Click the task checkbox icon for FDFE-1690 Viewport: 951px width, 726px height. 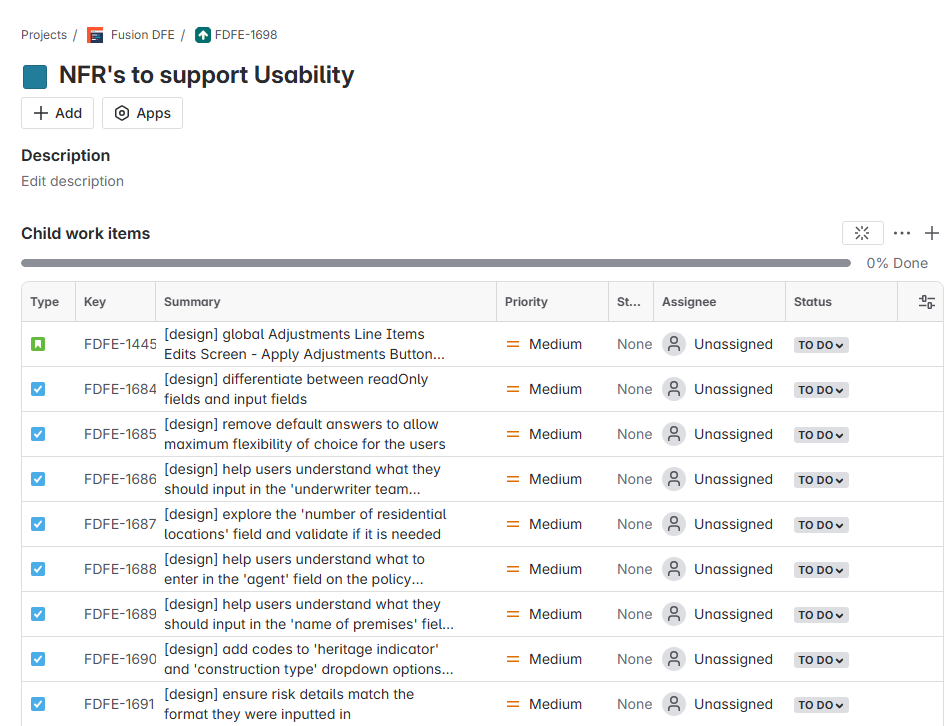[38, 659]
